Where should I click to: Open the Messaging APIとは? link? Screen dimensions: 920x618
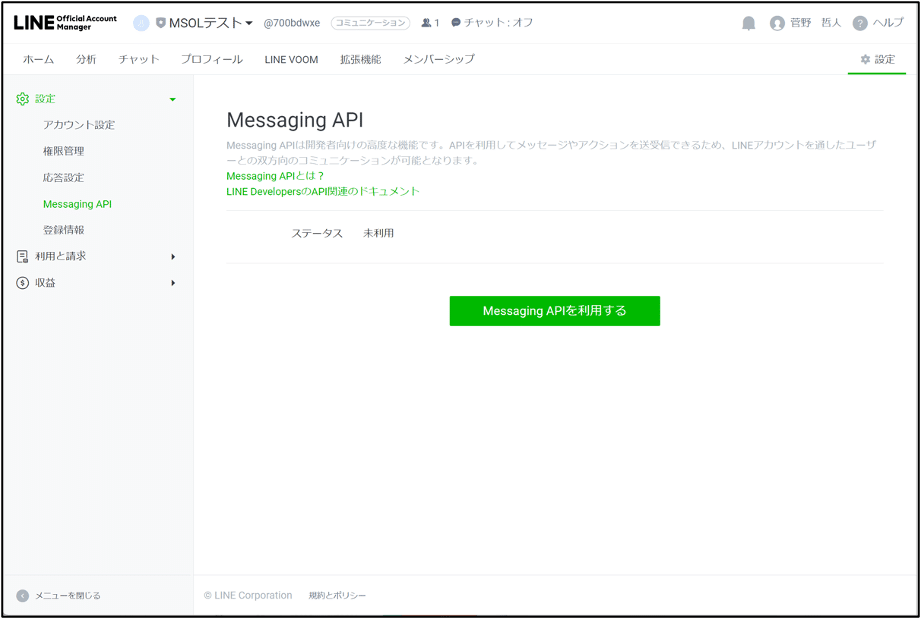[275, 176]
